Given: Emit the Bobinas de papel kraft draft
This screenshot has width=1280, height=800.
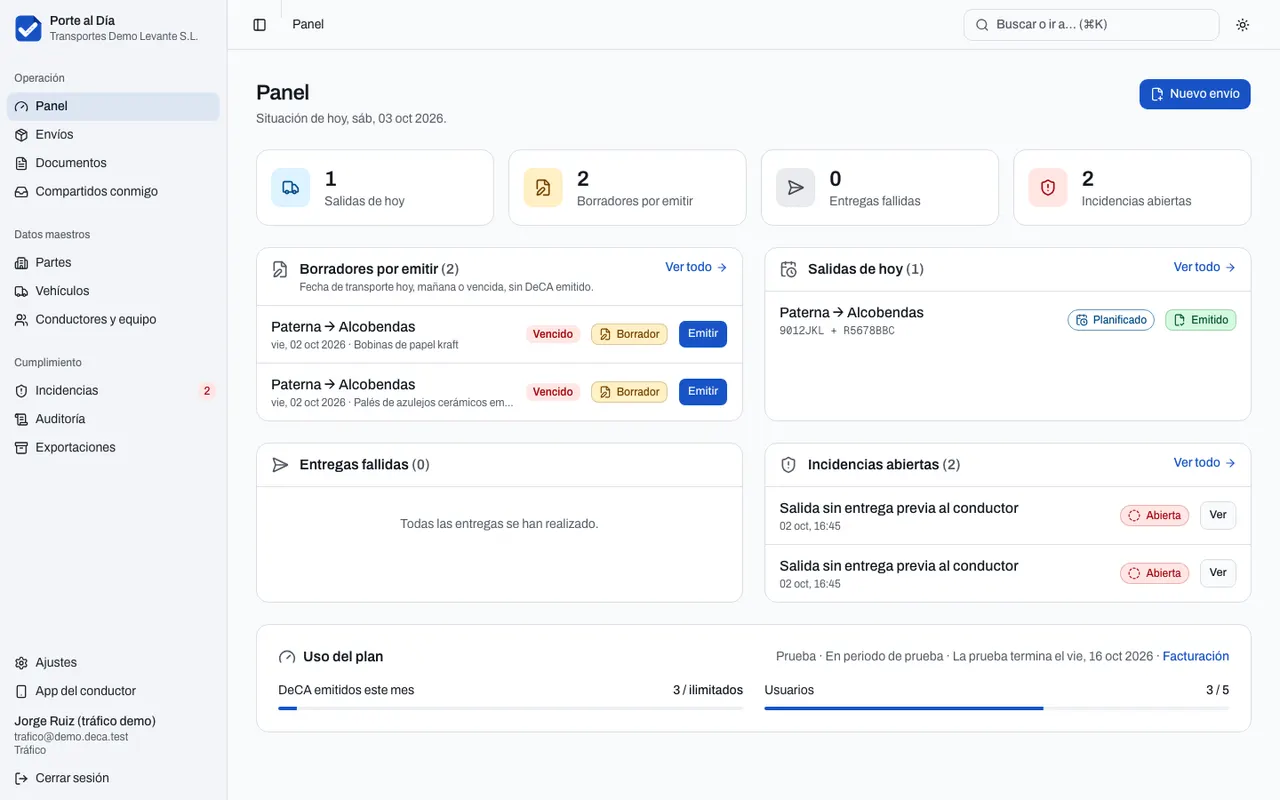Looking at the screenshot, I should (x=703, y=334).
